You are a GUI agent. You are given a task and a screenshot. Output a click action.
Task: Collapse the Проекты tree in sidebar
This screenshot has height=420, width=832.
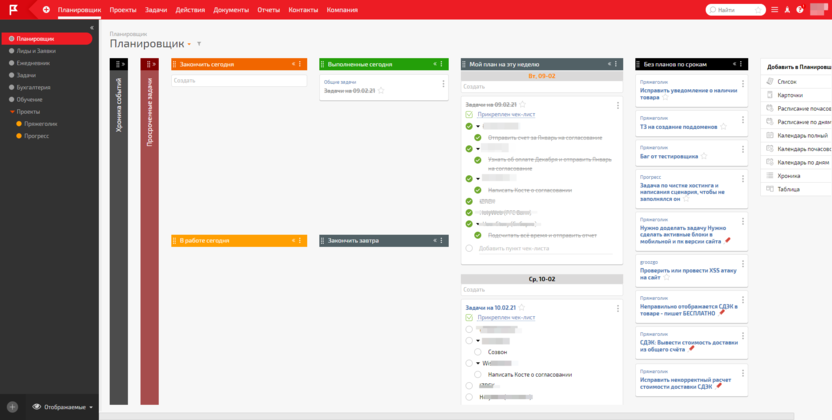10,112
